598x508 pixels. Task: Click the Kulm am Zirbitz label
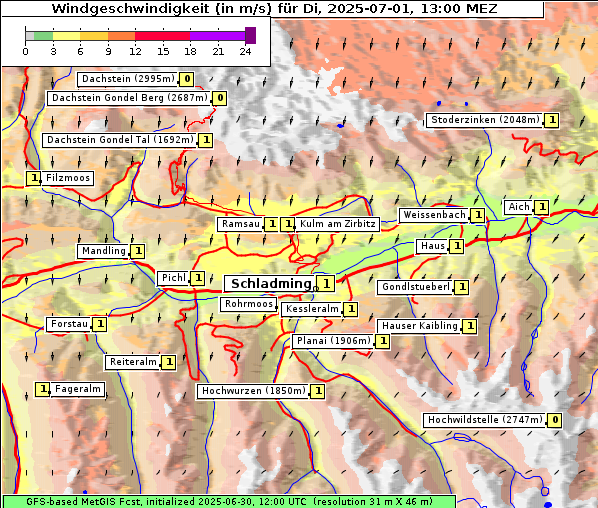tap(338, 224)
